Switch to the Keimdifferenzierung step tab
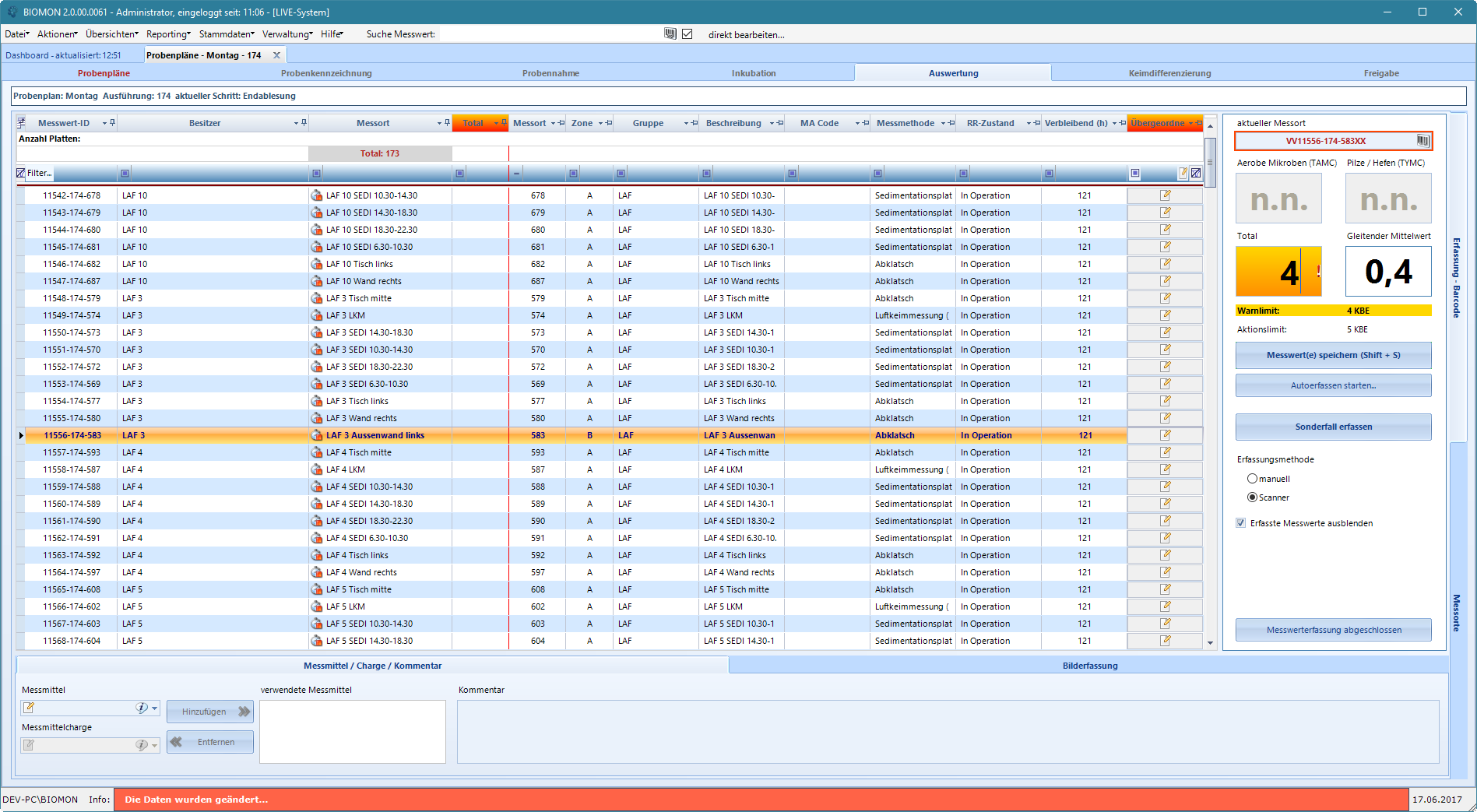 [1169, 73]
